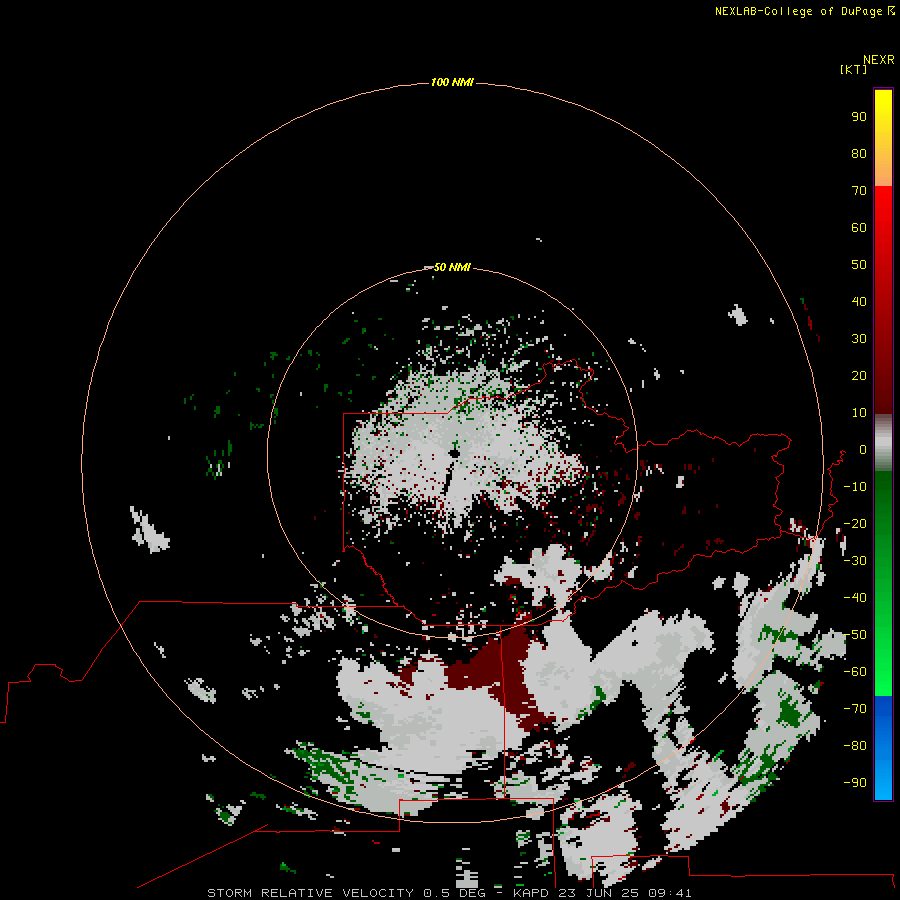Select the 90 knot scale value
Screen dimensions: 900x900
[x=859, y=117]
